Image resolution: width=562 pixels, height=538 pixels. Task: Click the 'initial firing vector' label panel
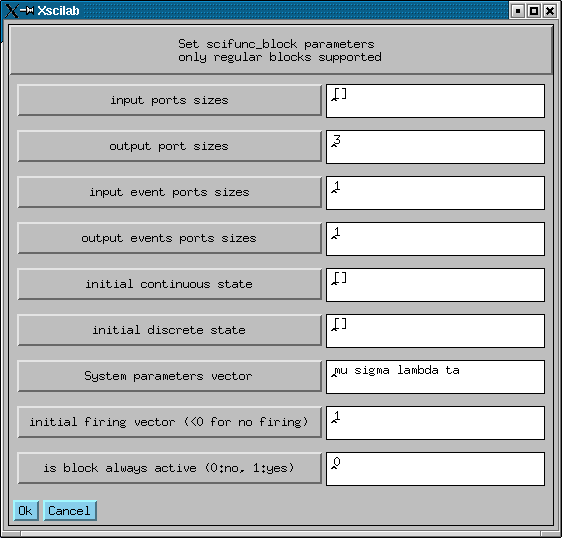click(169, 422)
